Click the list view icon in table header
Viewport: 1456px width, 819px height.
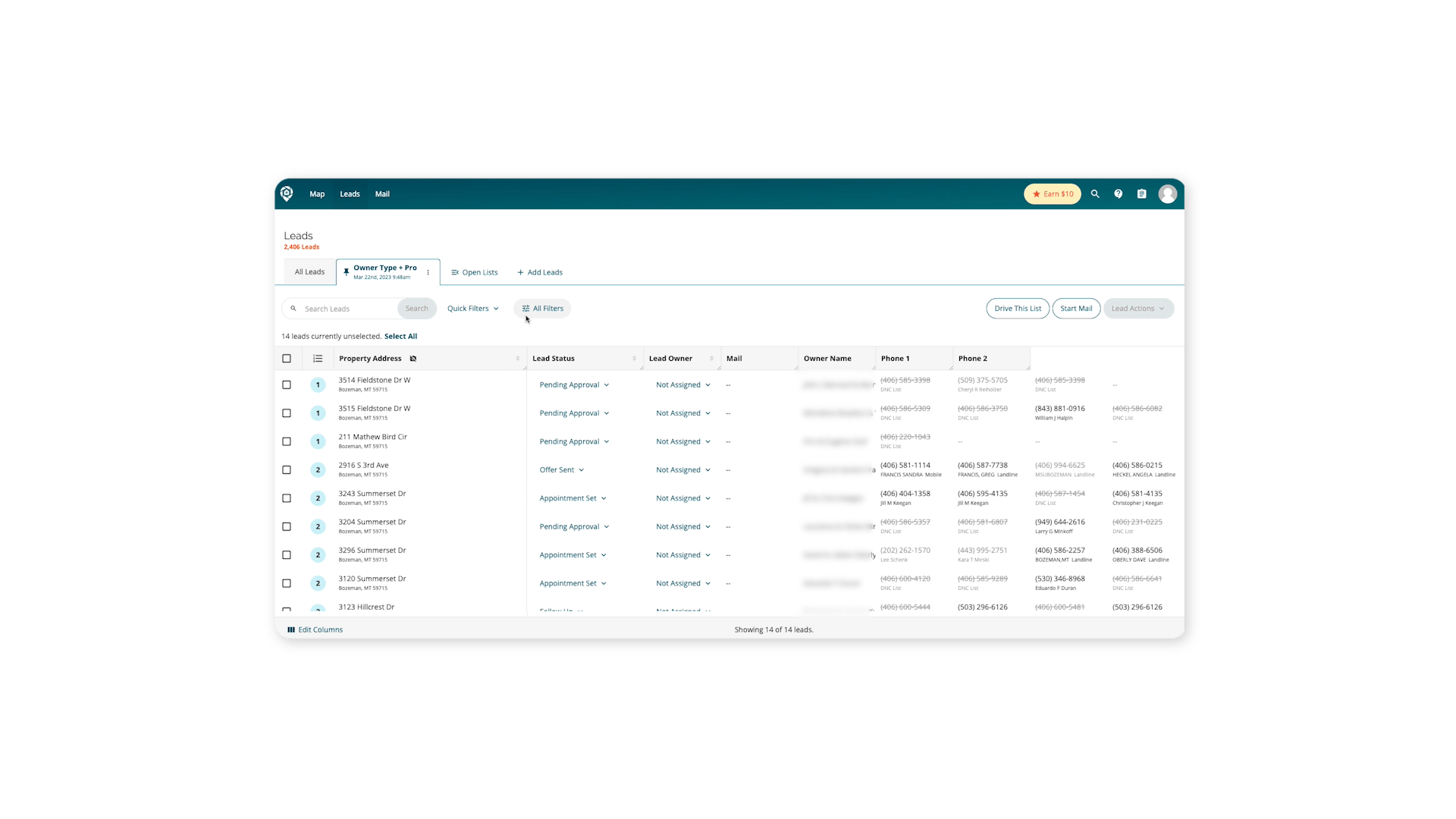coord(318,359)
